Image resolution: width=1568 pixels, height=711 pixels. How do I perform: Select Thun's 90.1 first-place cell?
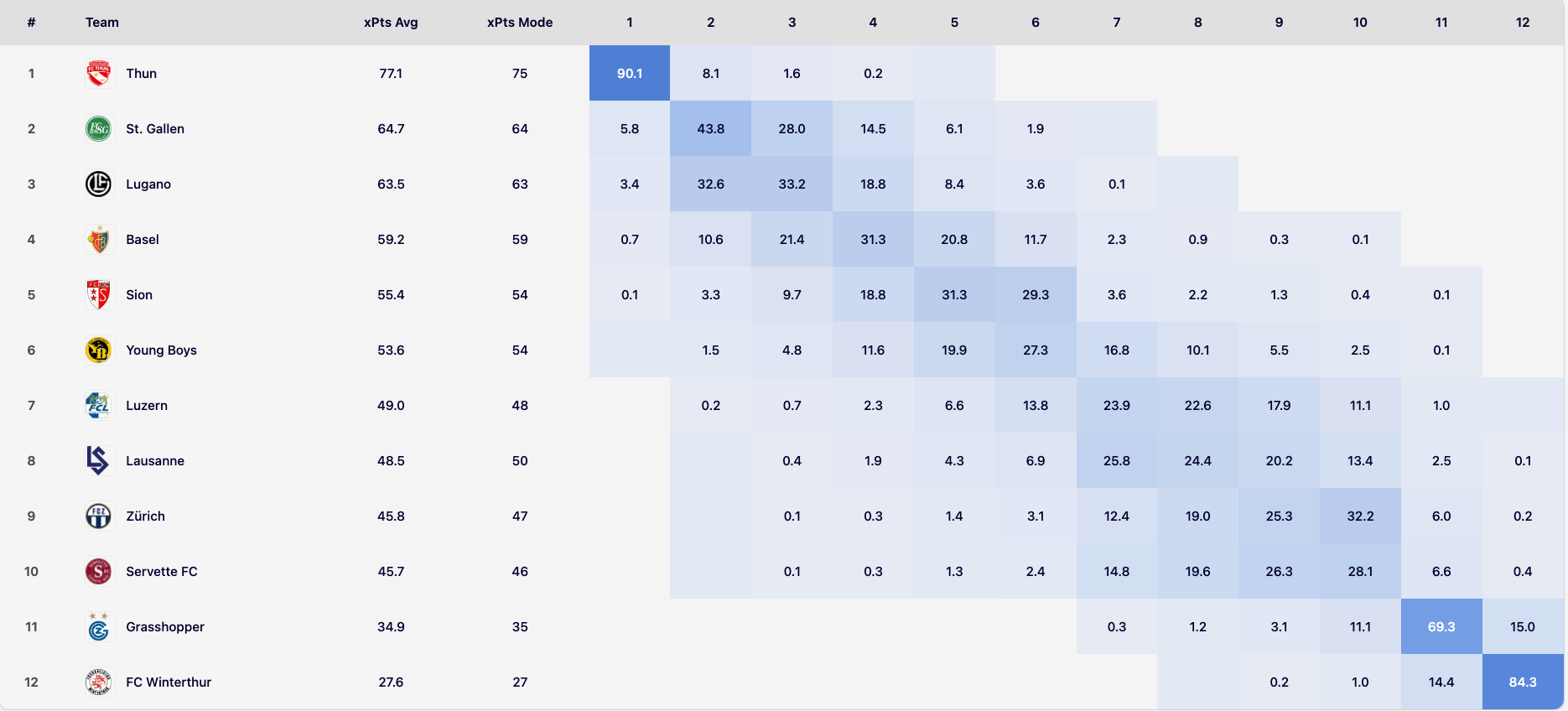pos(630,73)
